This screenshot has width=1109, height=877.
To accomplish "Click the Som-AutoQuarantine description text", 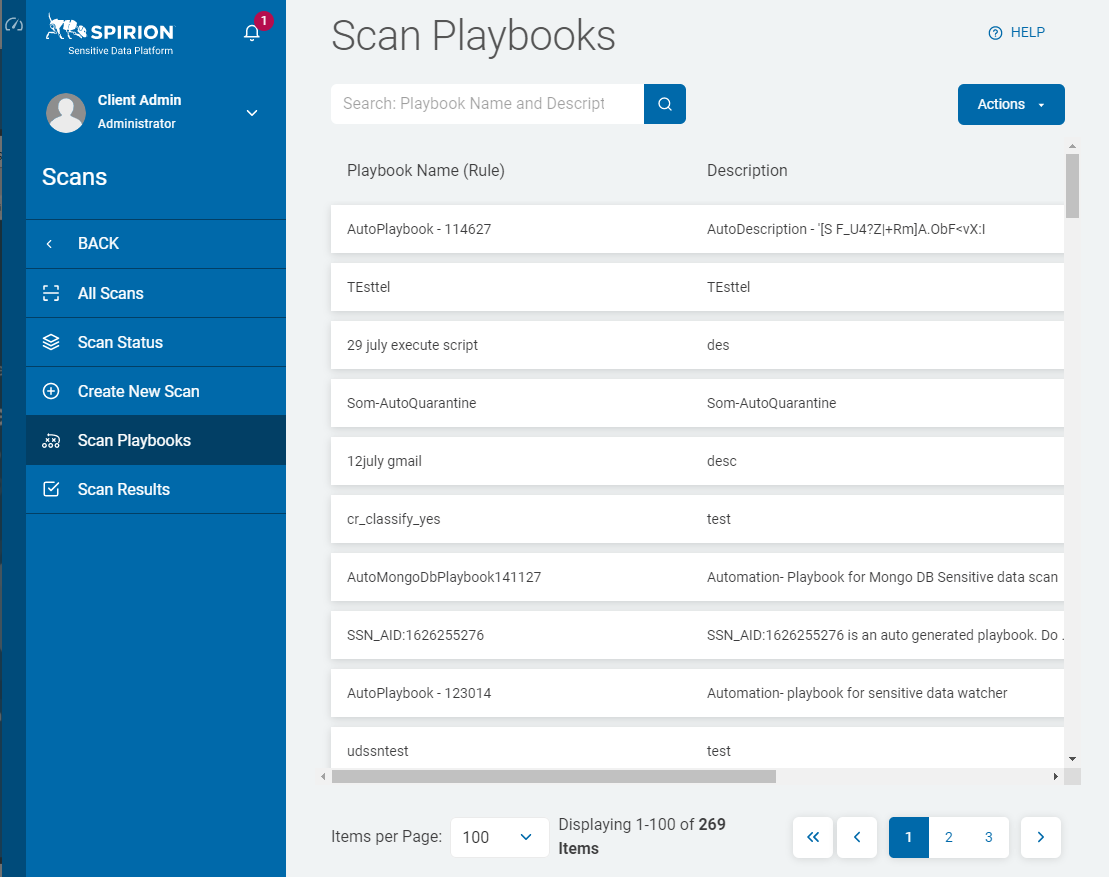I will pyautogui.click(x=772, y=403).
